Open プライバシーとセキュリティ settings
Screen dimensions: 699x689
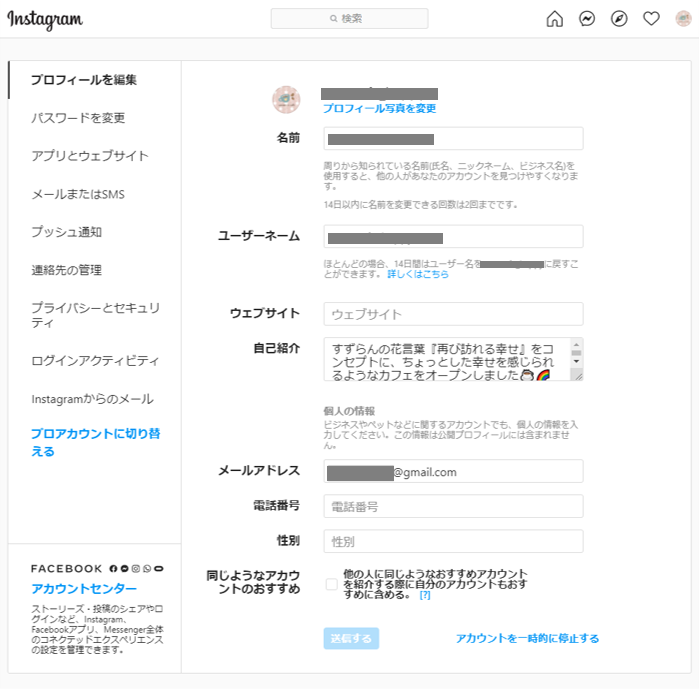(95, 315)
